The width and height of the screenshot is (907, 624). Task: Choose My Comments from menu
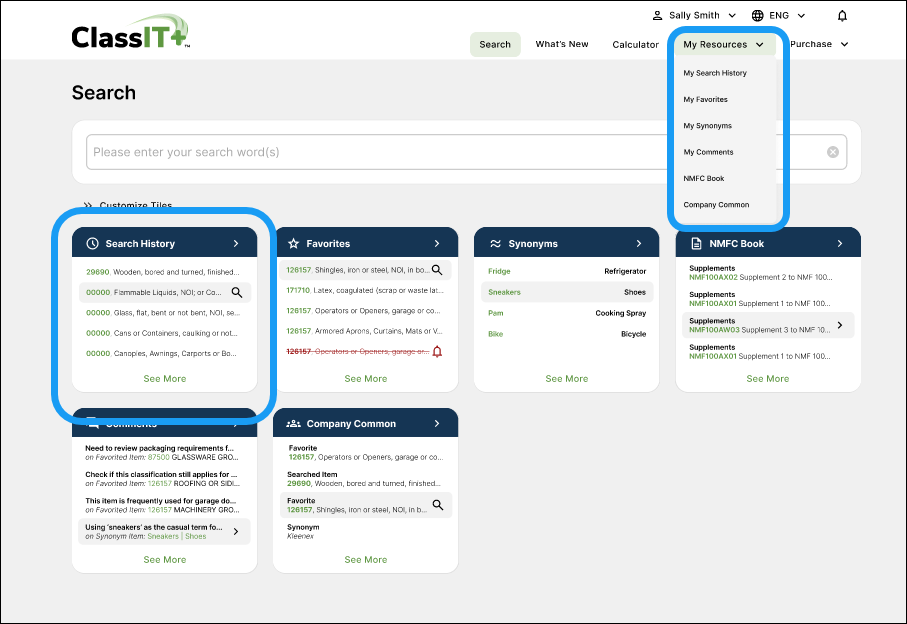[x=709, y=152]
